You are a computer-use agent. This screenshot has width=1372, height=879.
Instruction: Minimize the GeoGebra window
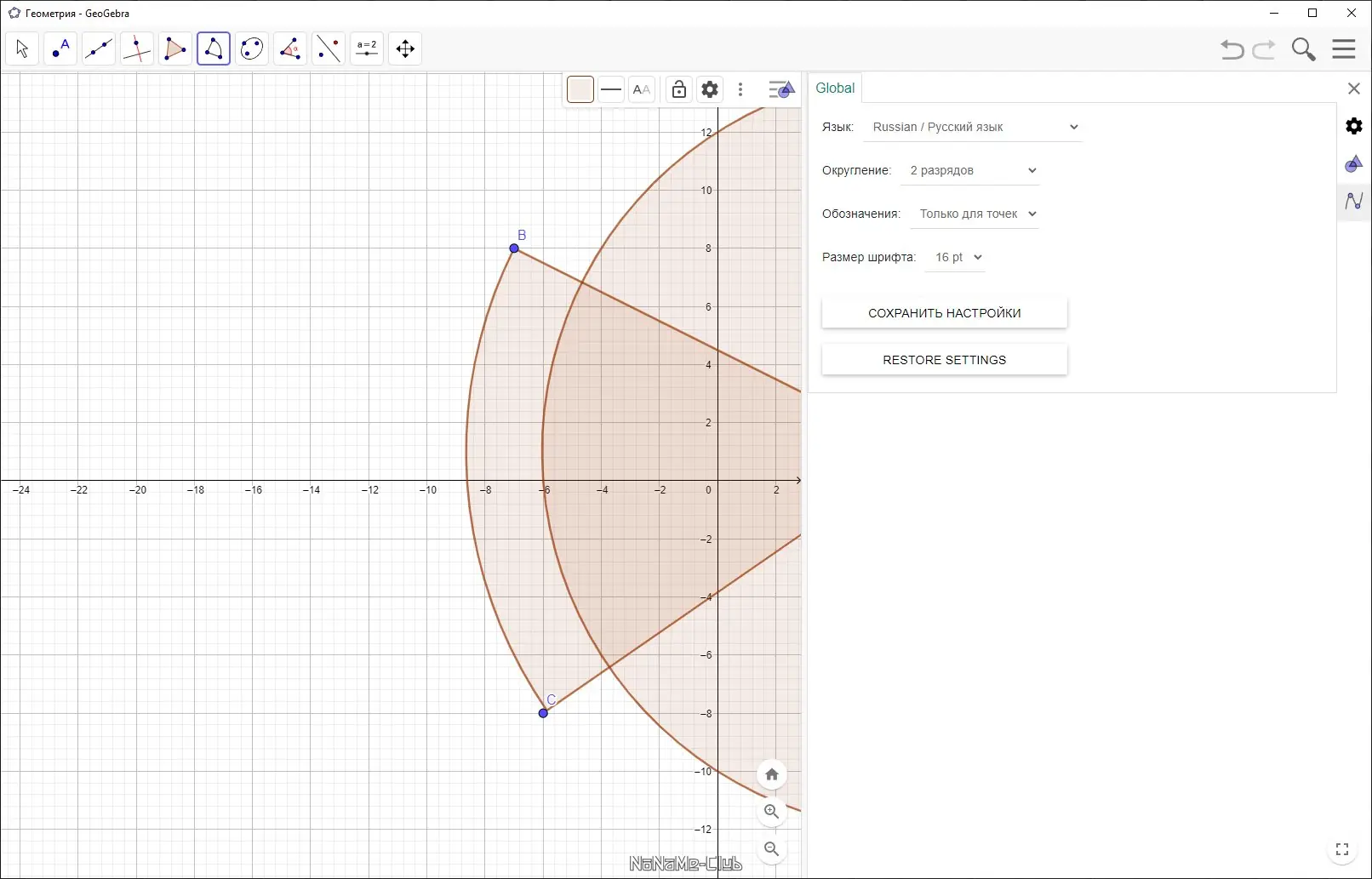pos(1274,13)
